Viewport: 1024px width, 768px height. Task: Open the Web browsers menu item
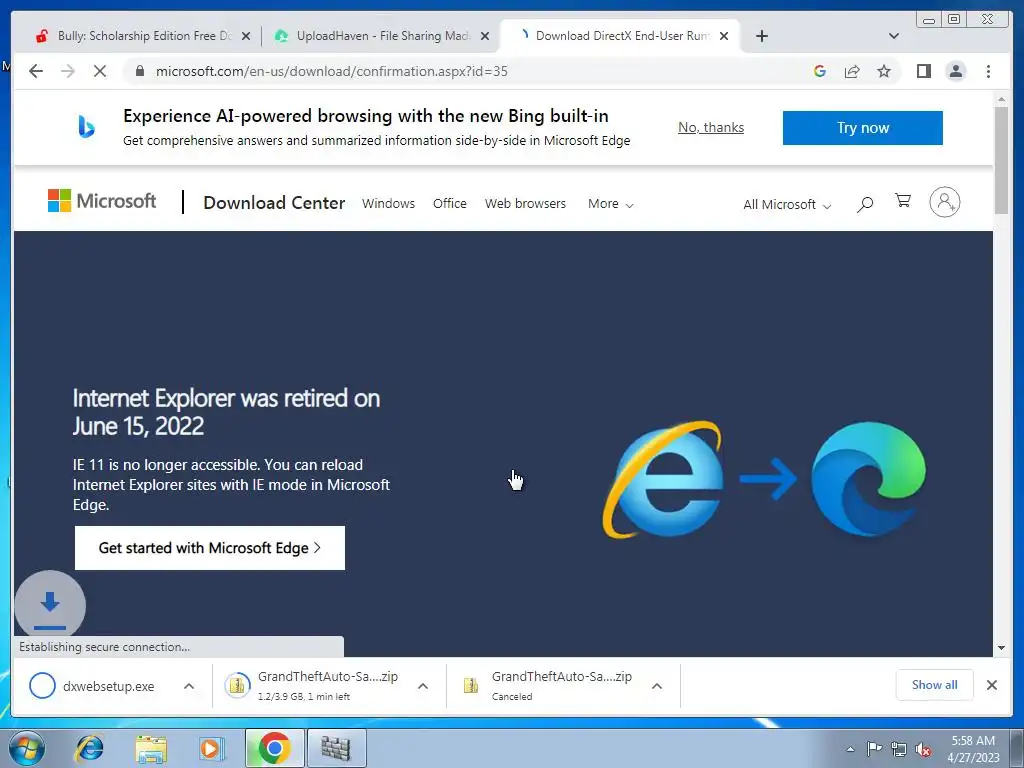click(525, 204)
